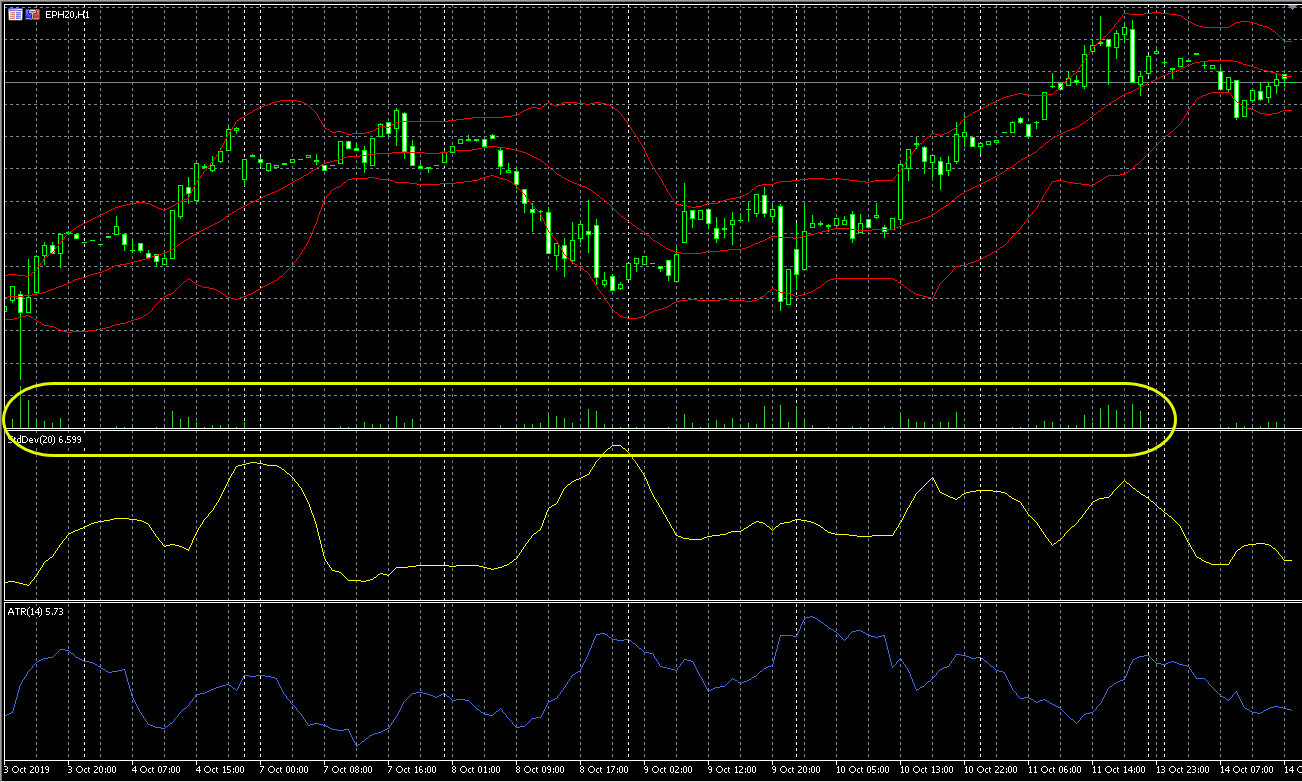1302x782 pixels.
Task: Click the 3 Oct 20:00 time label
Action: 92,770
